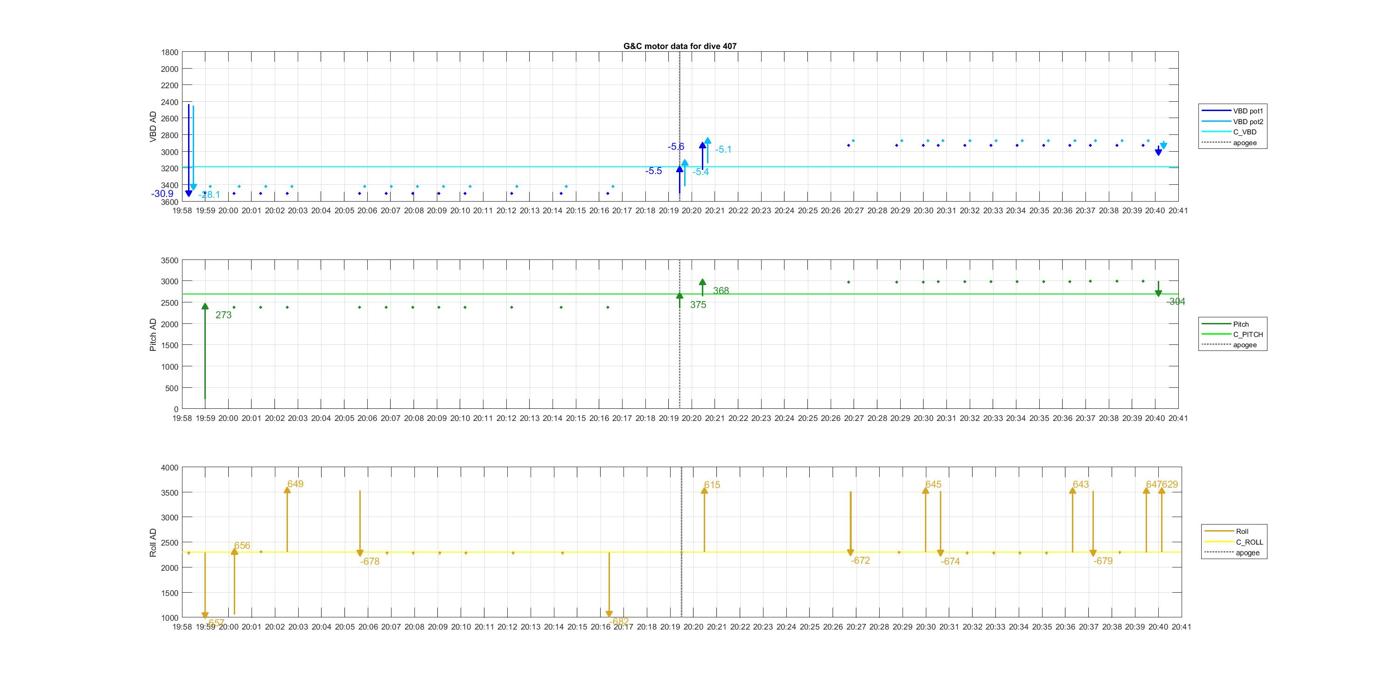This screenshot has height=693, width=1400.
Task: Click the '-674' roll data label
Action: coord(950,562)
